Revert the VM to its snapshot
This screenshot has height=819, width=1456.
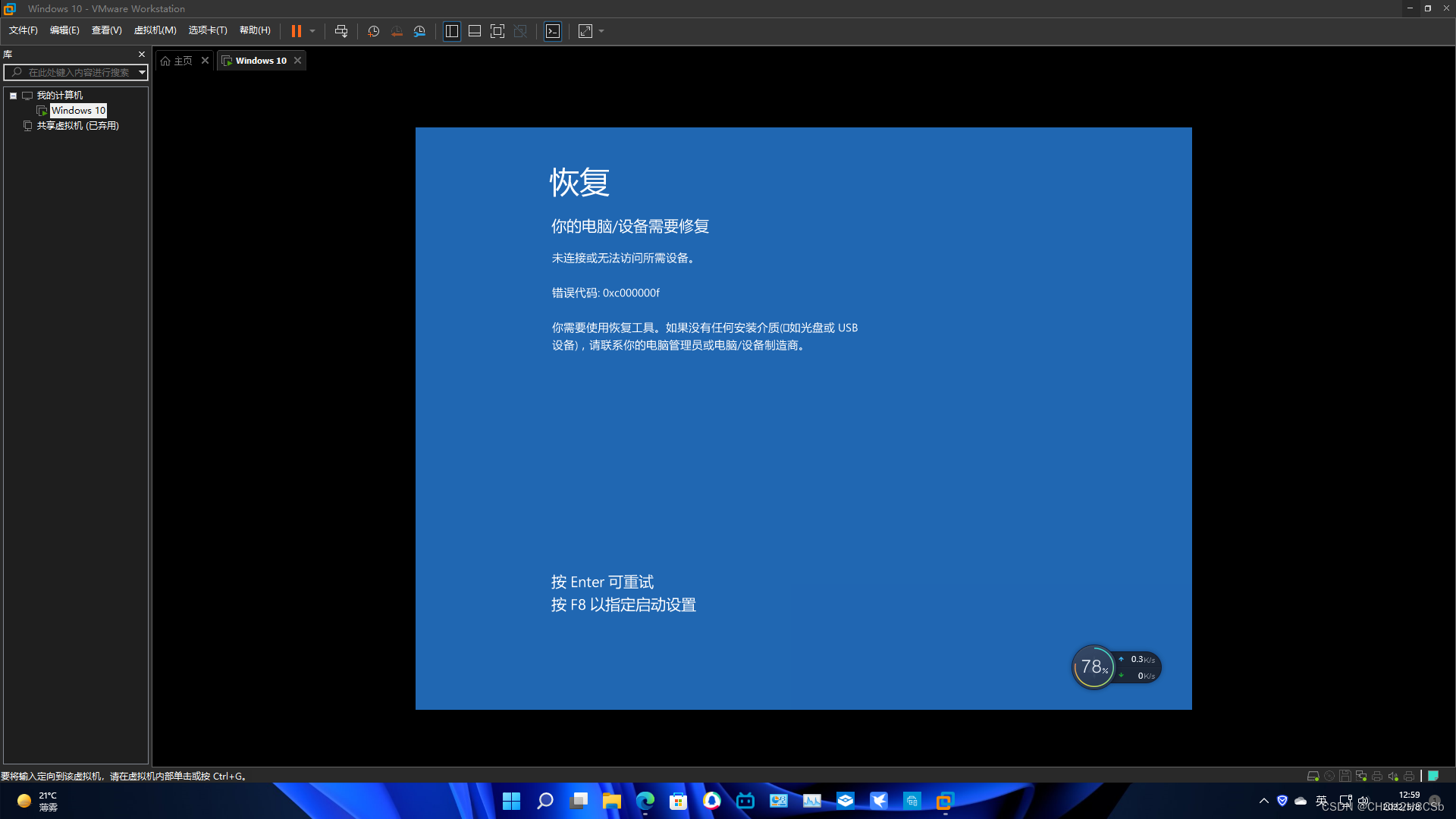tap(397, 31)
